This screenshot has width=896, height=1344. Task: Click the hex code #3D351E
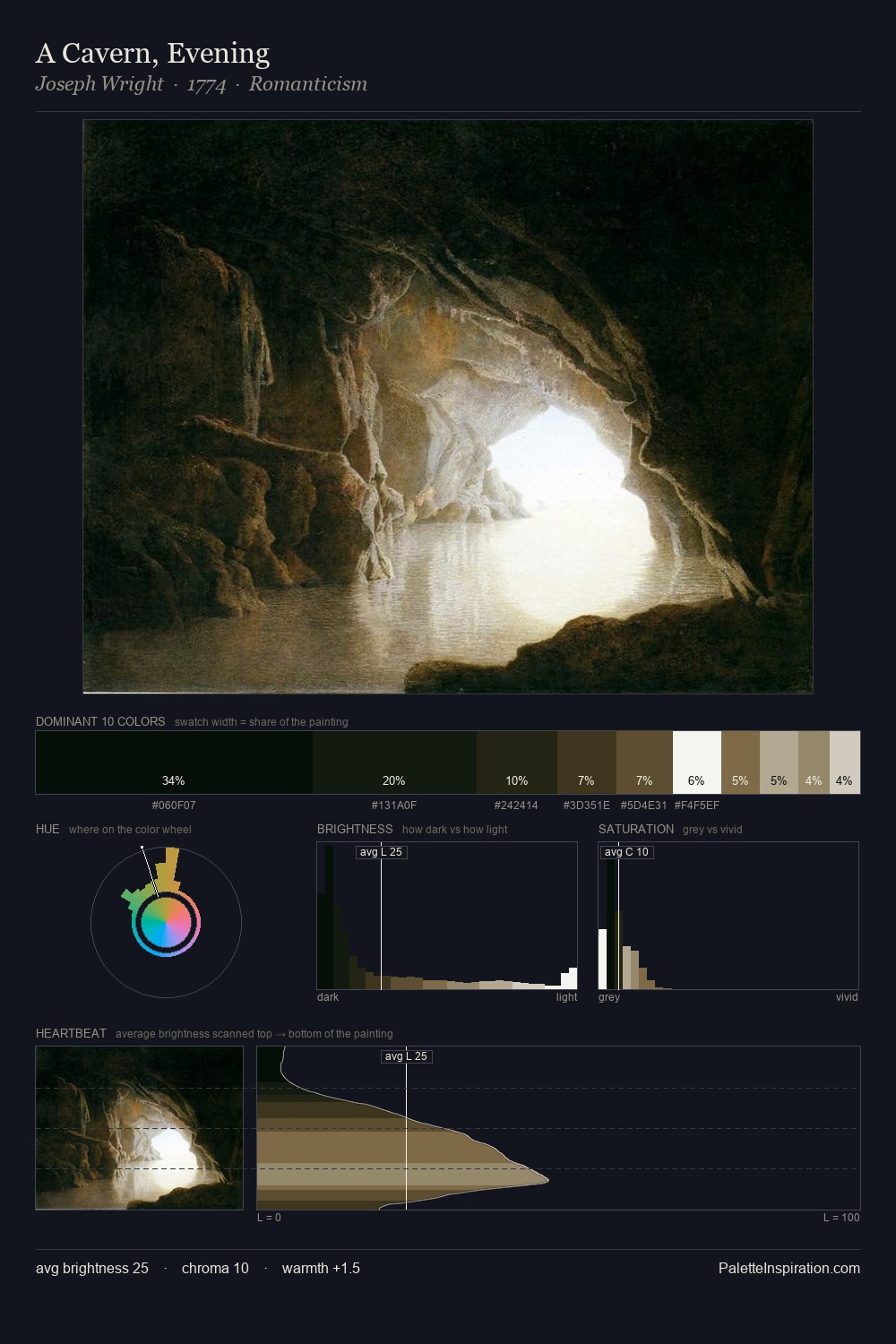pyautogui.click(x=587, y=806)
